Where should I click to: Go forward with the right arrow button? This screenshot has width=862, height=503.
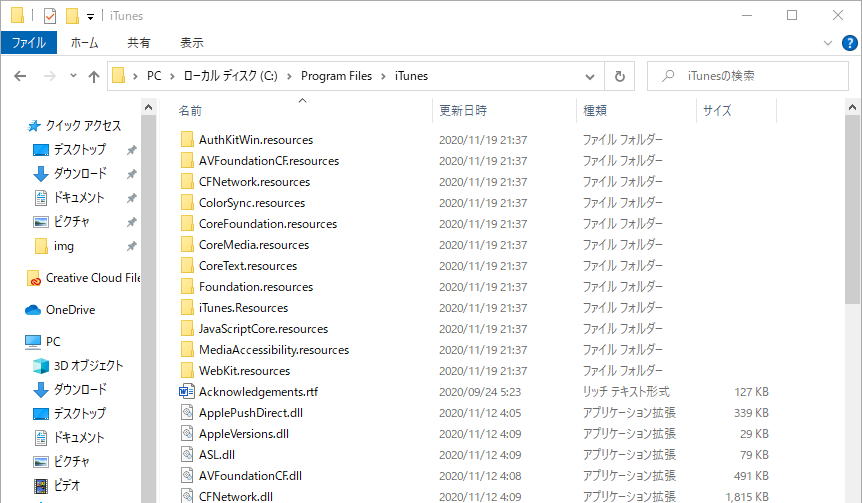pyautogui.click(x=49, y=76)
